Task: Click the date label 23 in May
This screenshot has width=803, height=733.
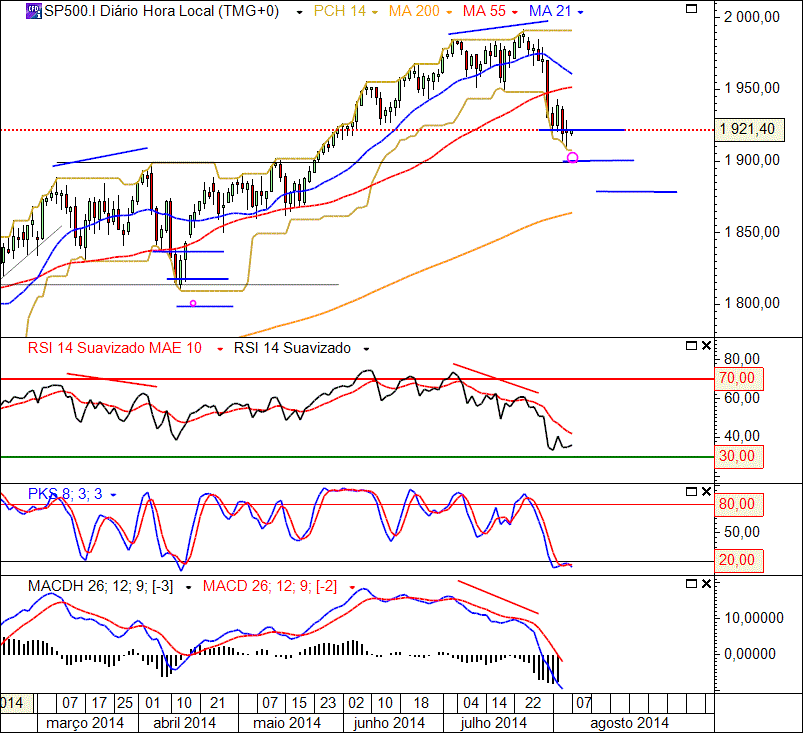Action: coord(328,703)
